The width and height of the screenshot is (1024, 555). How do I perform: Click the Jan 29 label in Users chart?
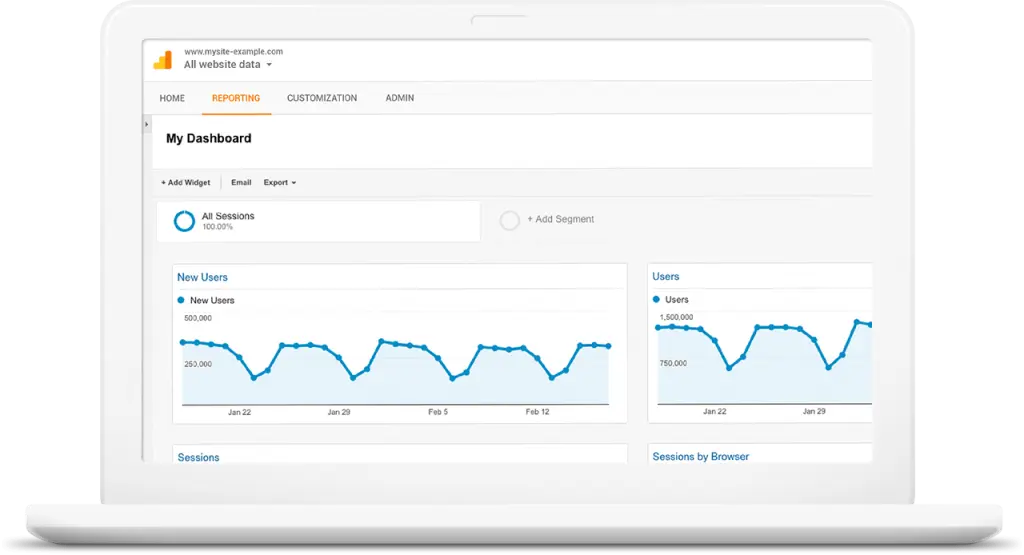pyautogui.click(x=814, y=412)
